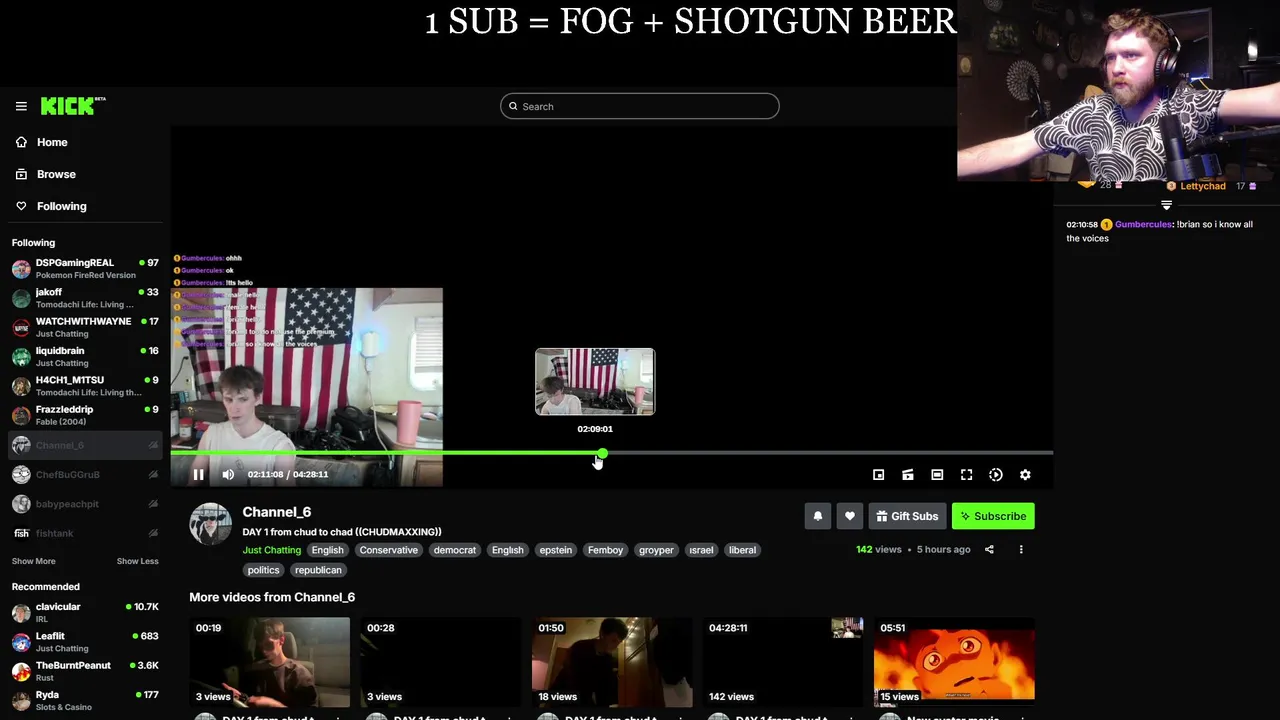This screenshot has height=720, width=1280.
Task: Open liquidbrain channel in the sidebar
Action: tap(85, 357)
